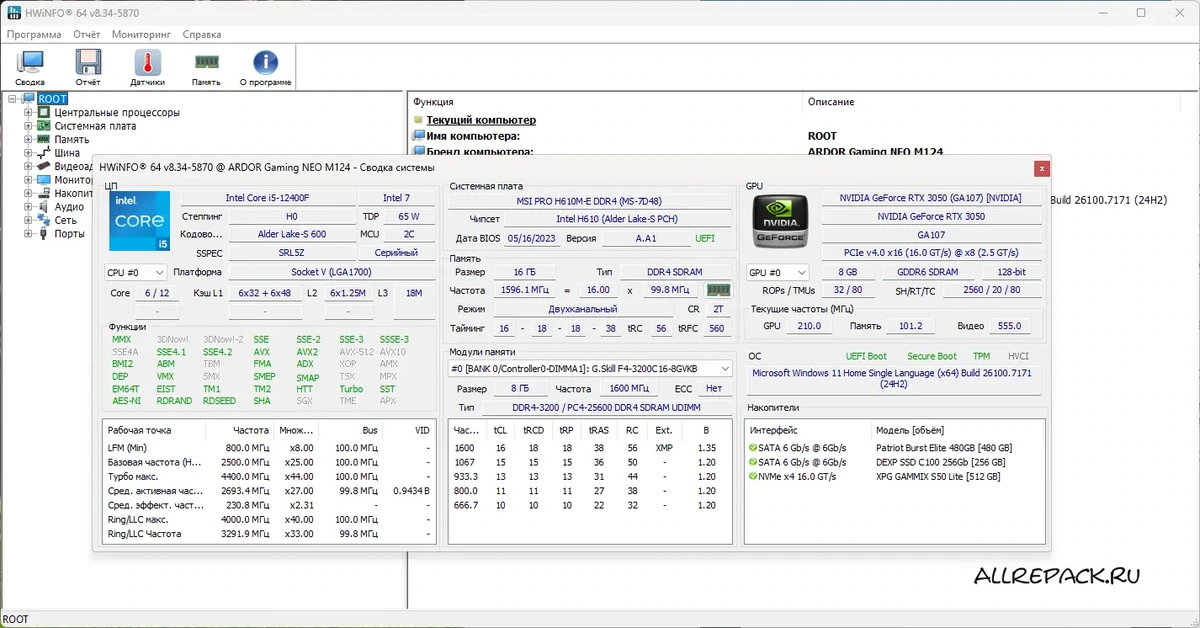
Task: Click the Intel H610 chipset value
Action: click(617, 219)
